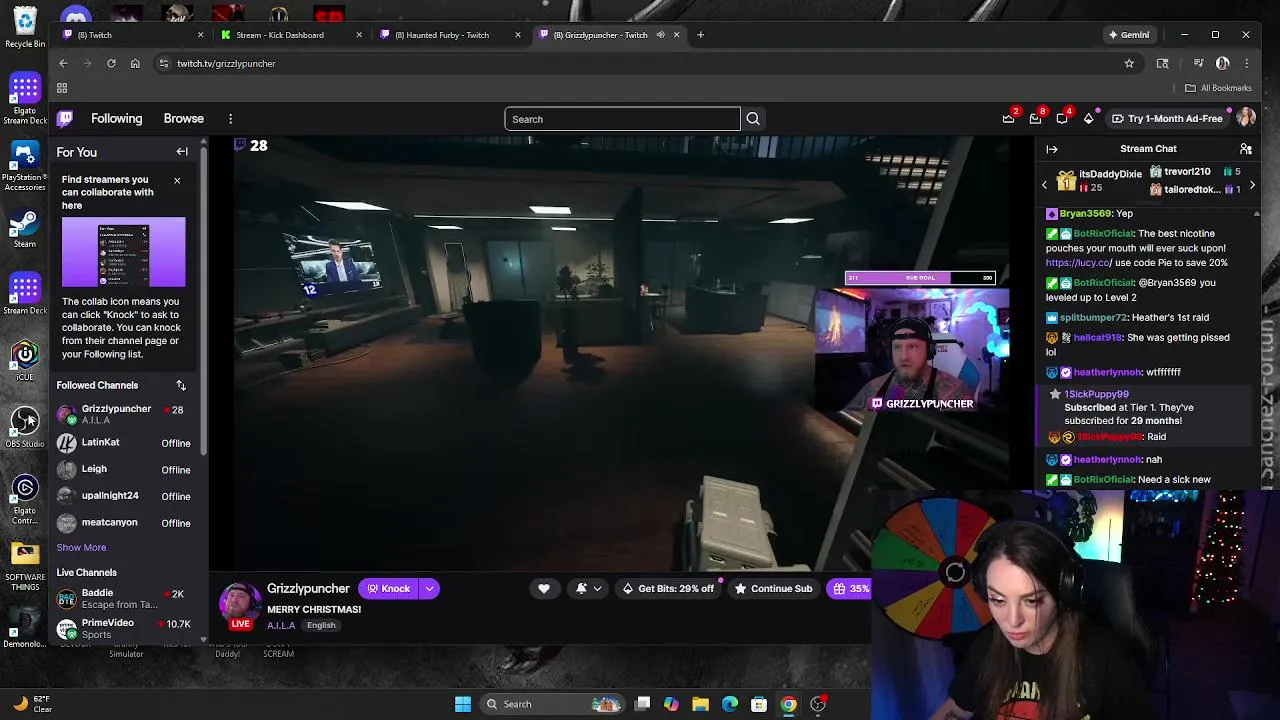Click the Twitch home logo
The height and width of the screenshot is (720, 1280).
point(65,118)
